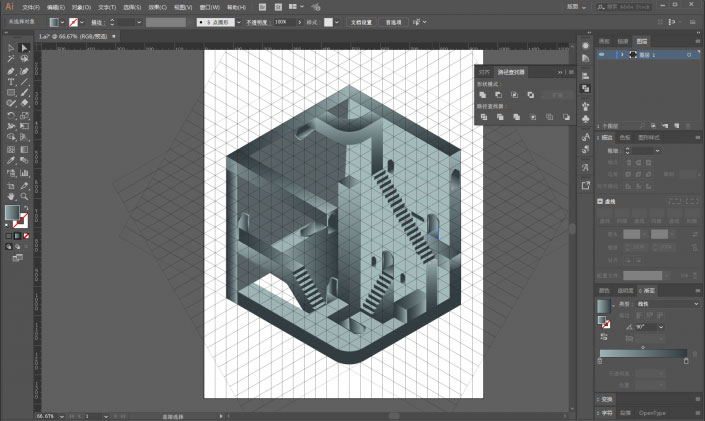Click Divide in Pathfinder row
Viewport: 705px width, 421px height.
click(484, 117)
